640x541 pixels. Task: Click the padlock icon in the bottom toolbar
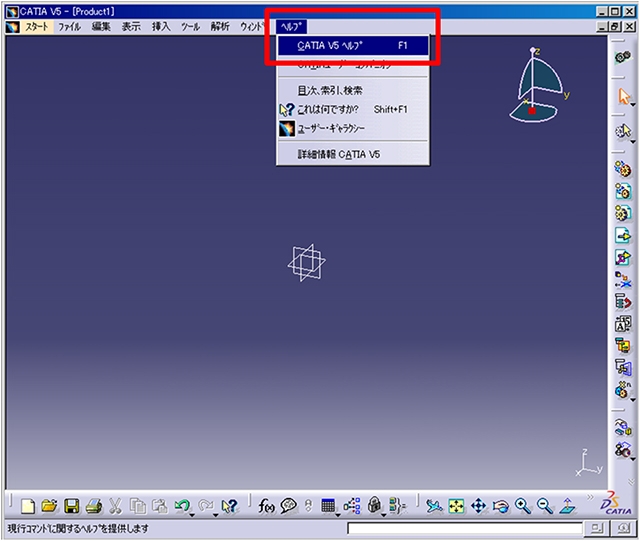coord(374,505)
